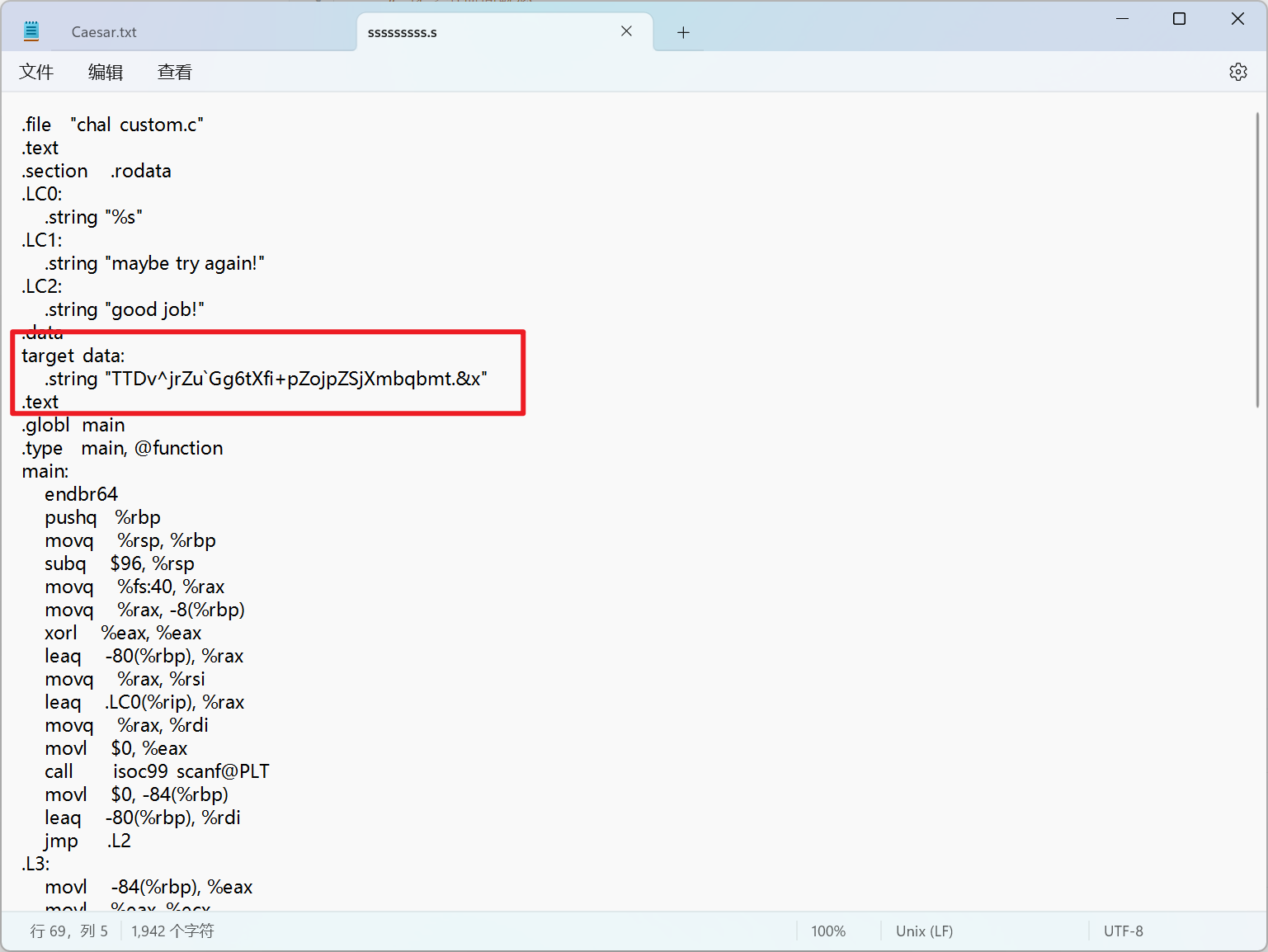Screen dimensions: 1268x952
Task: Open the 查看 menu
Action: (x=174, y=72)
